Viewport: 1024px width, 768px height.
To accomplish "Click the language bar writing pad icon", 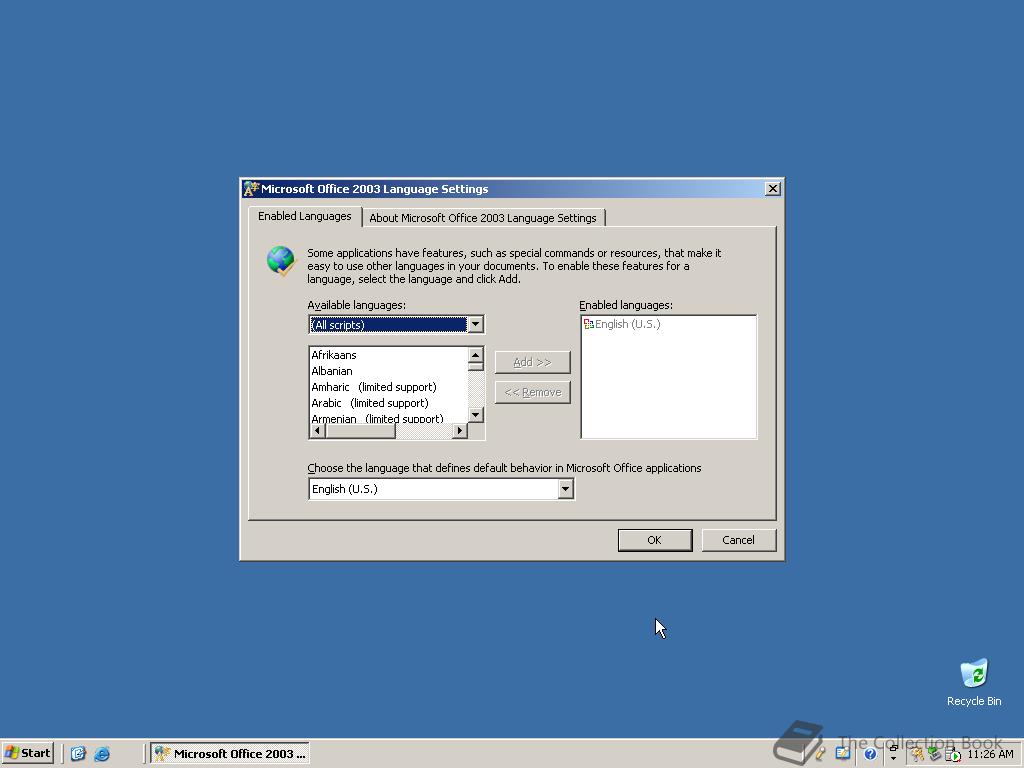I will 843,754.
